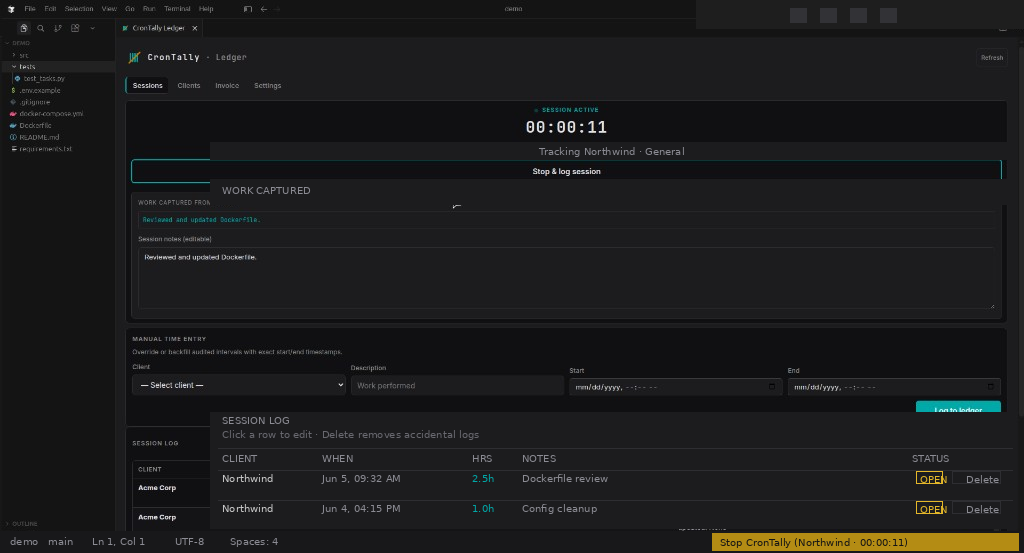Open the Edit menu
The image size is (1024, 553).
[50, 9]
